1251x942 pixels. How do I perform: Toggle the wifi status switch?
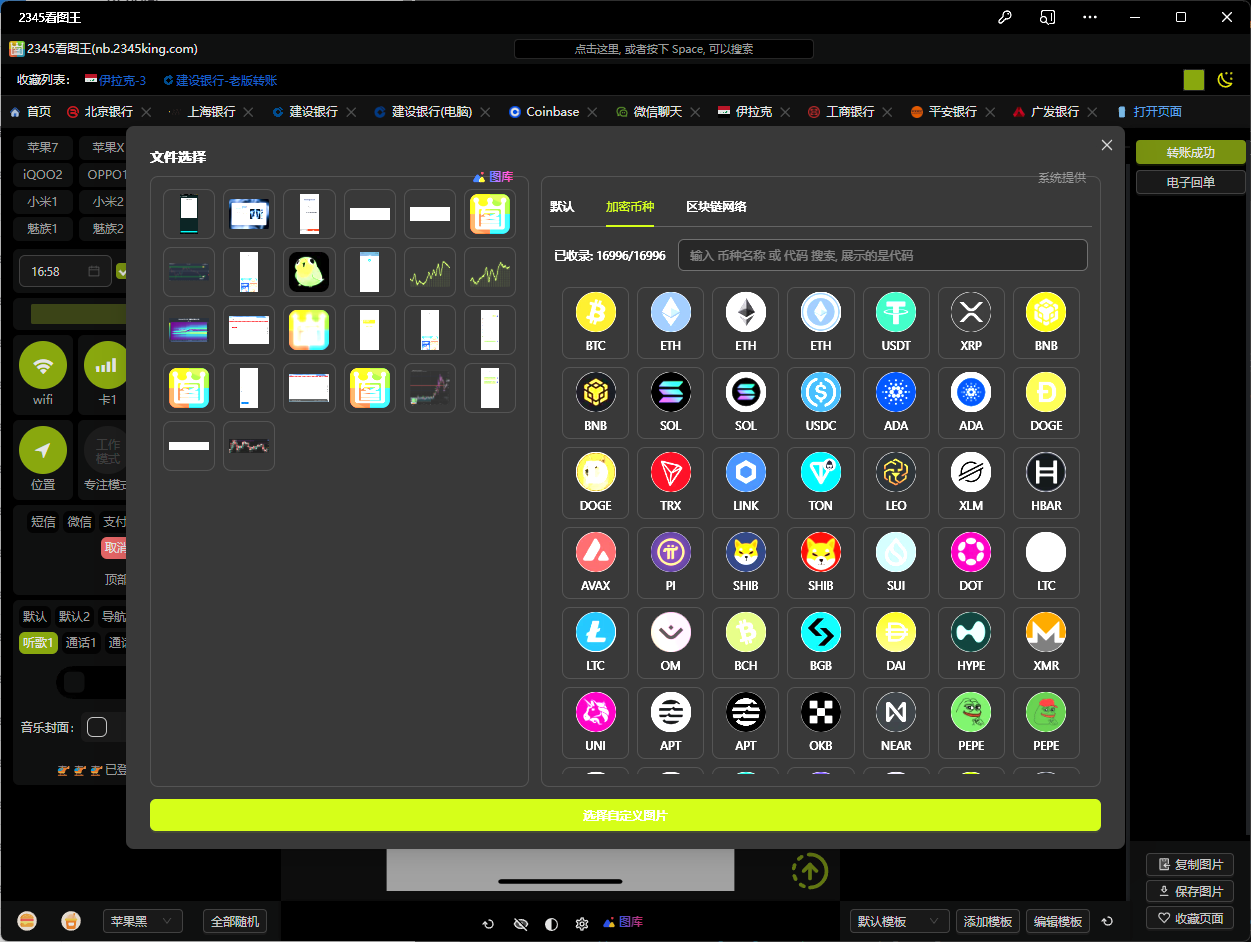coord(43,366)
